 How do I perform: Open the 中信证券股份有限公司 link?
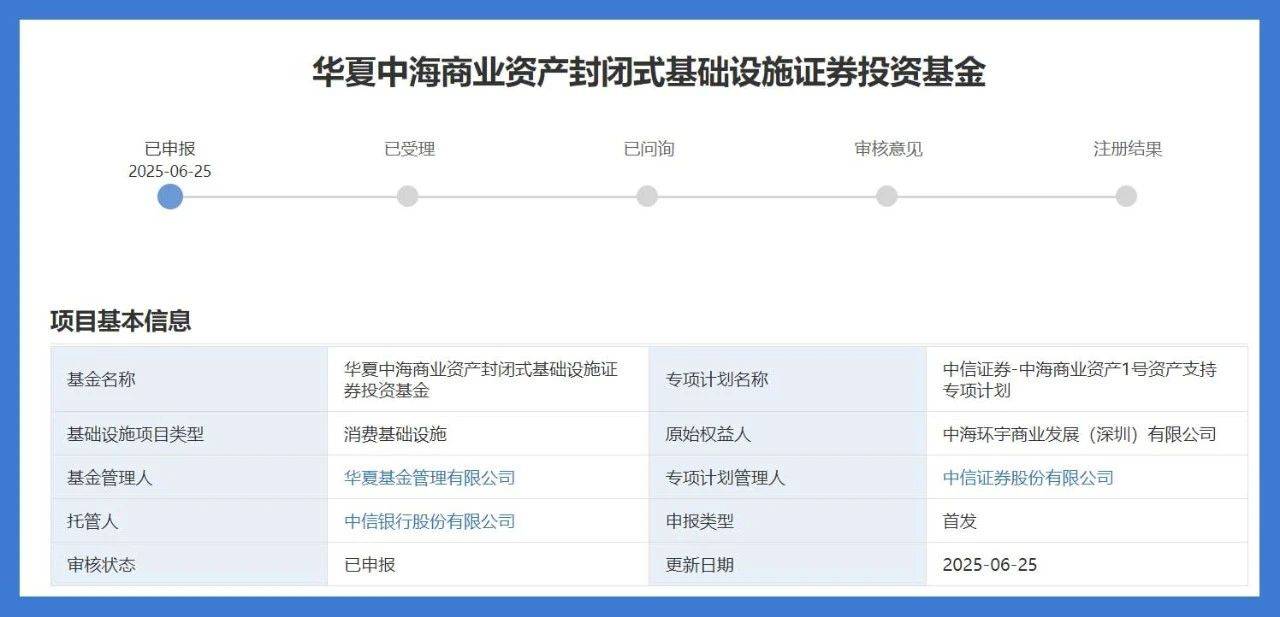click(1028, 478)
